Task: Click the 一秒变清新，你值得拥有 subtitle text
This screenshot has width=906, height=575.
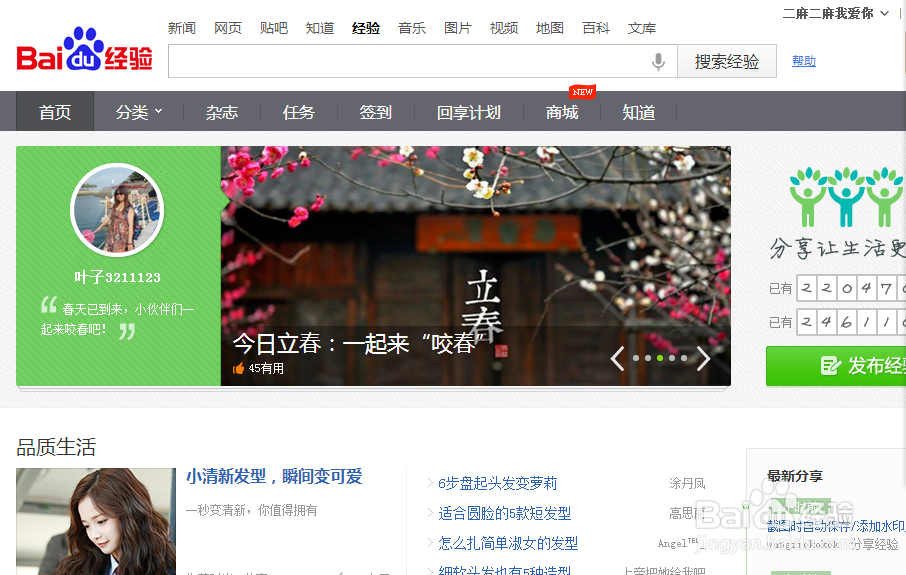Action: 251,510
